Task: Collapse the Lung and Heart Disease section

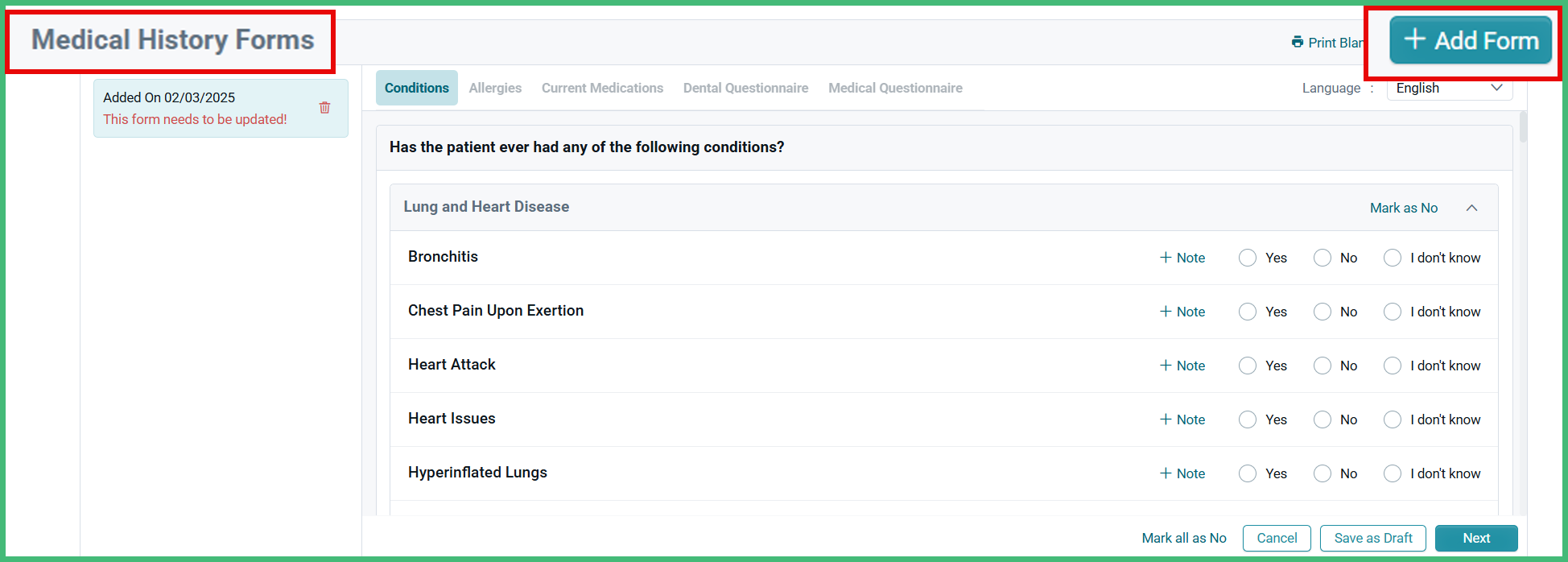Action: tap(1472, 207)
